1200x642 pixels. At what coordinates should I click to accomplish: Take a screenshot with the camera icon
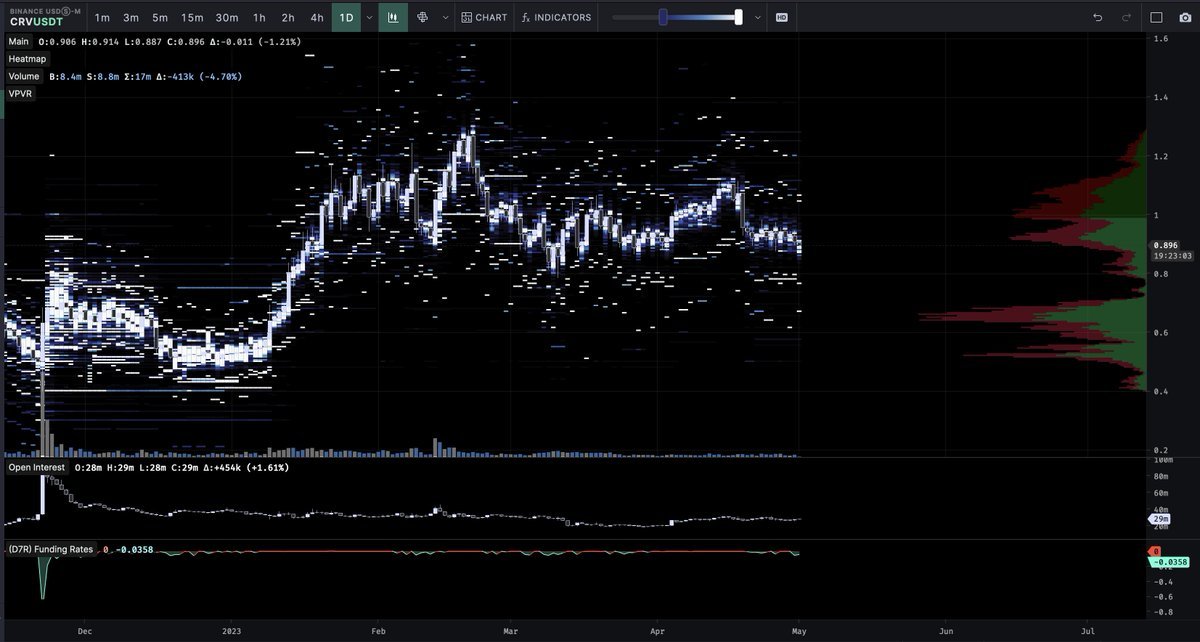tap(1185, 17)
